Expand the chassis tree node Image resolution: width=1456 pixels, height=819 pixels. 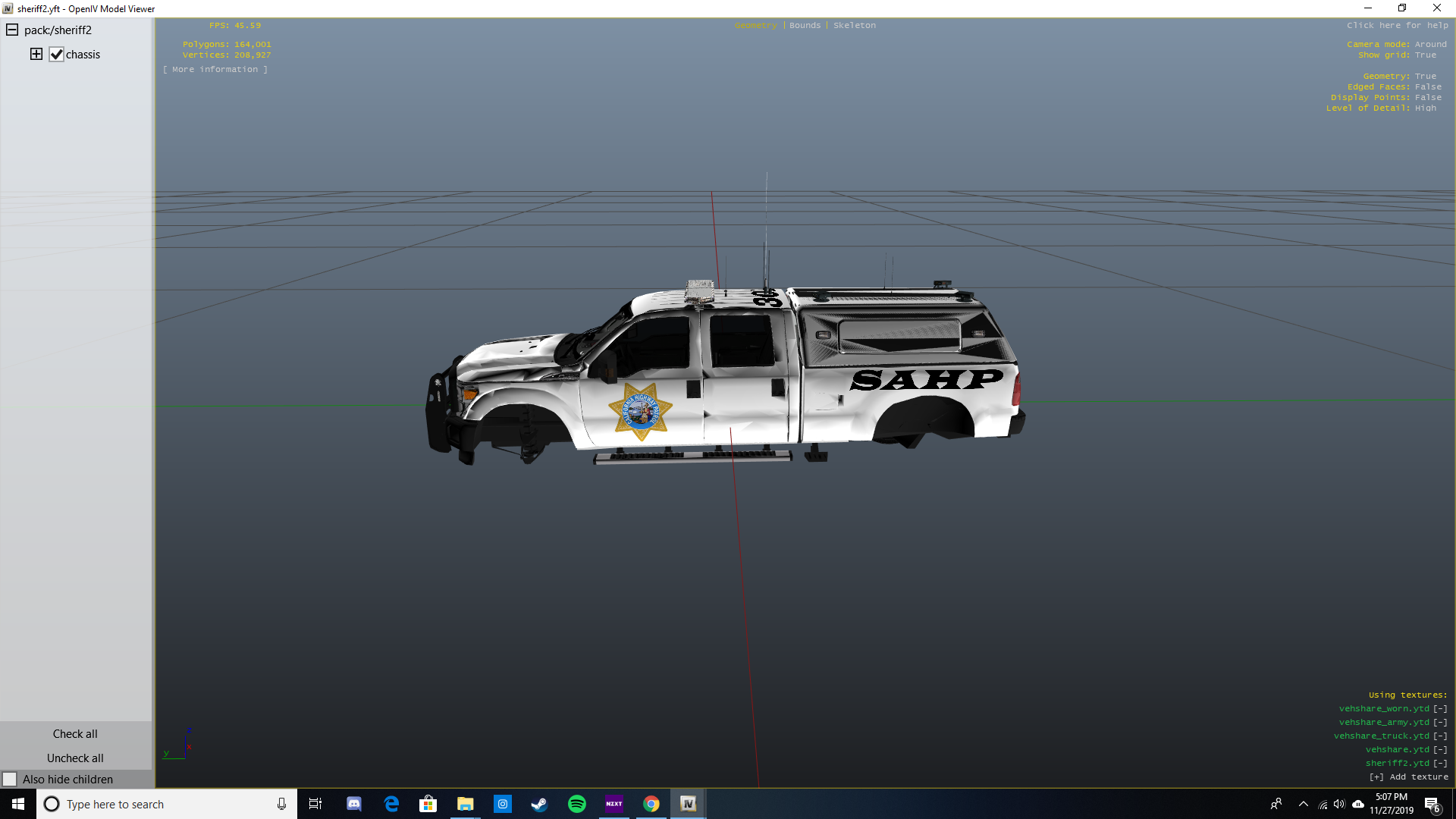click(36, 54)
